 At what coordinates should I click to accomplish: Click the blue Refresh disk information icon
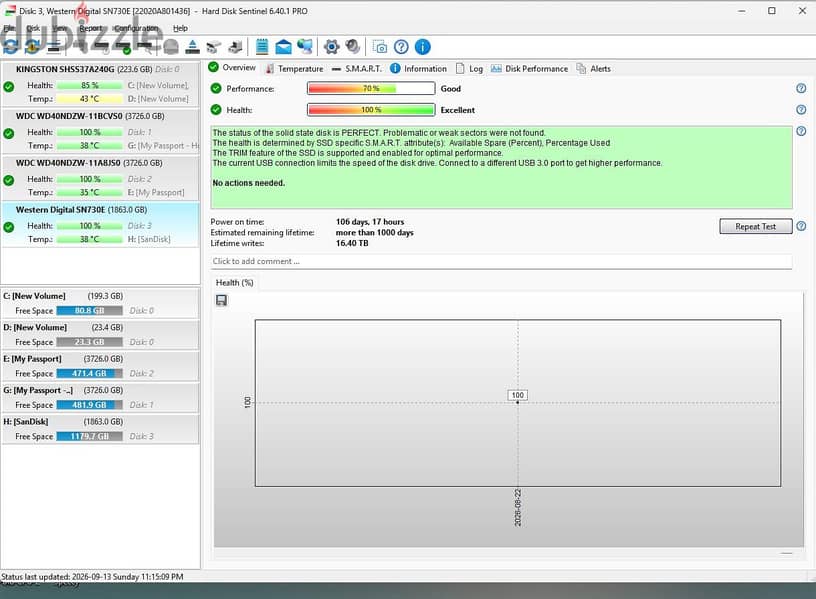coord(10,47)
